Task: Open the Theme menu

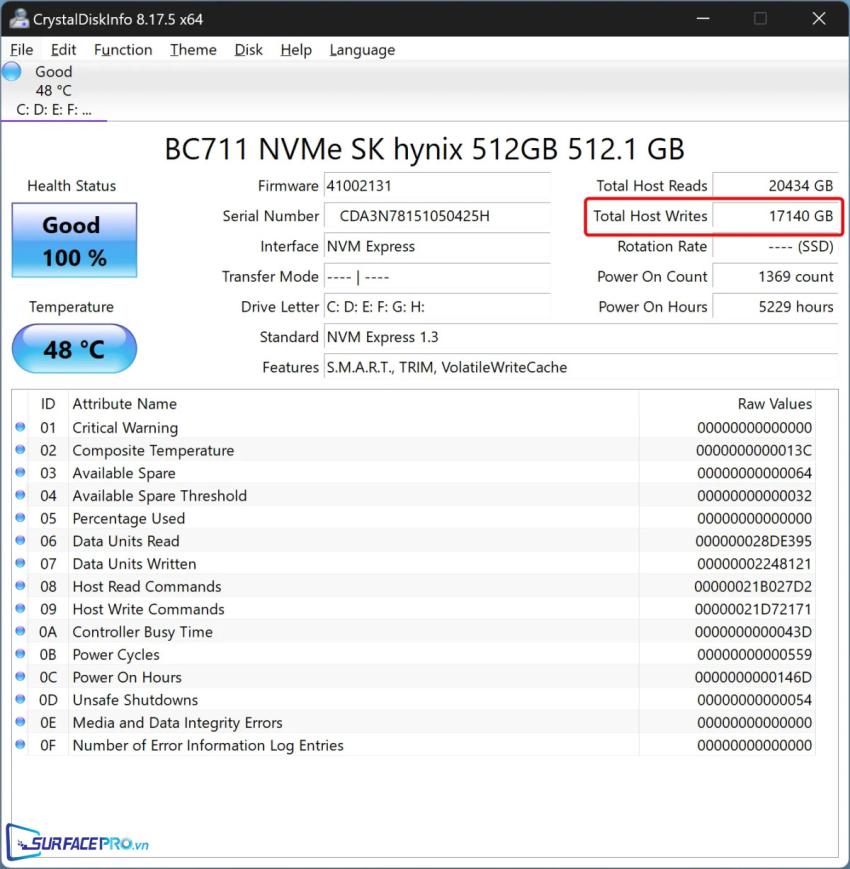Action: point(193,50)
